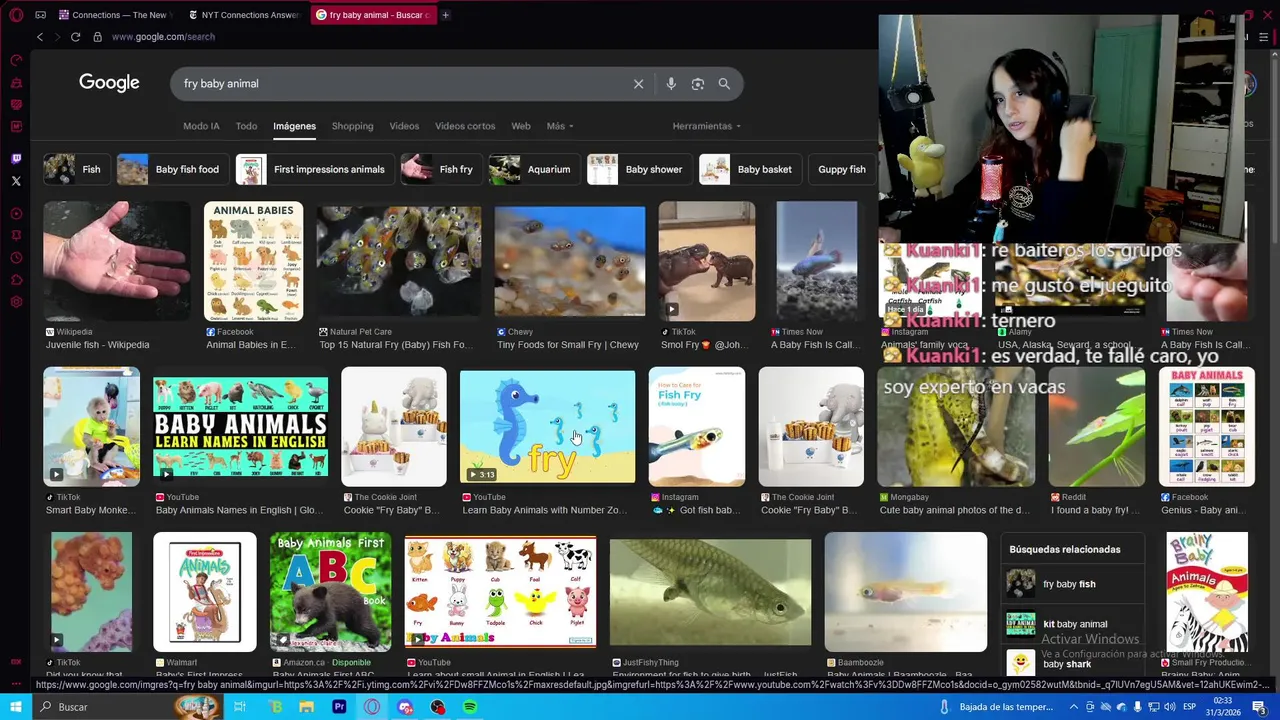Go back using the browser back arrow

(x=40, y=37)
